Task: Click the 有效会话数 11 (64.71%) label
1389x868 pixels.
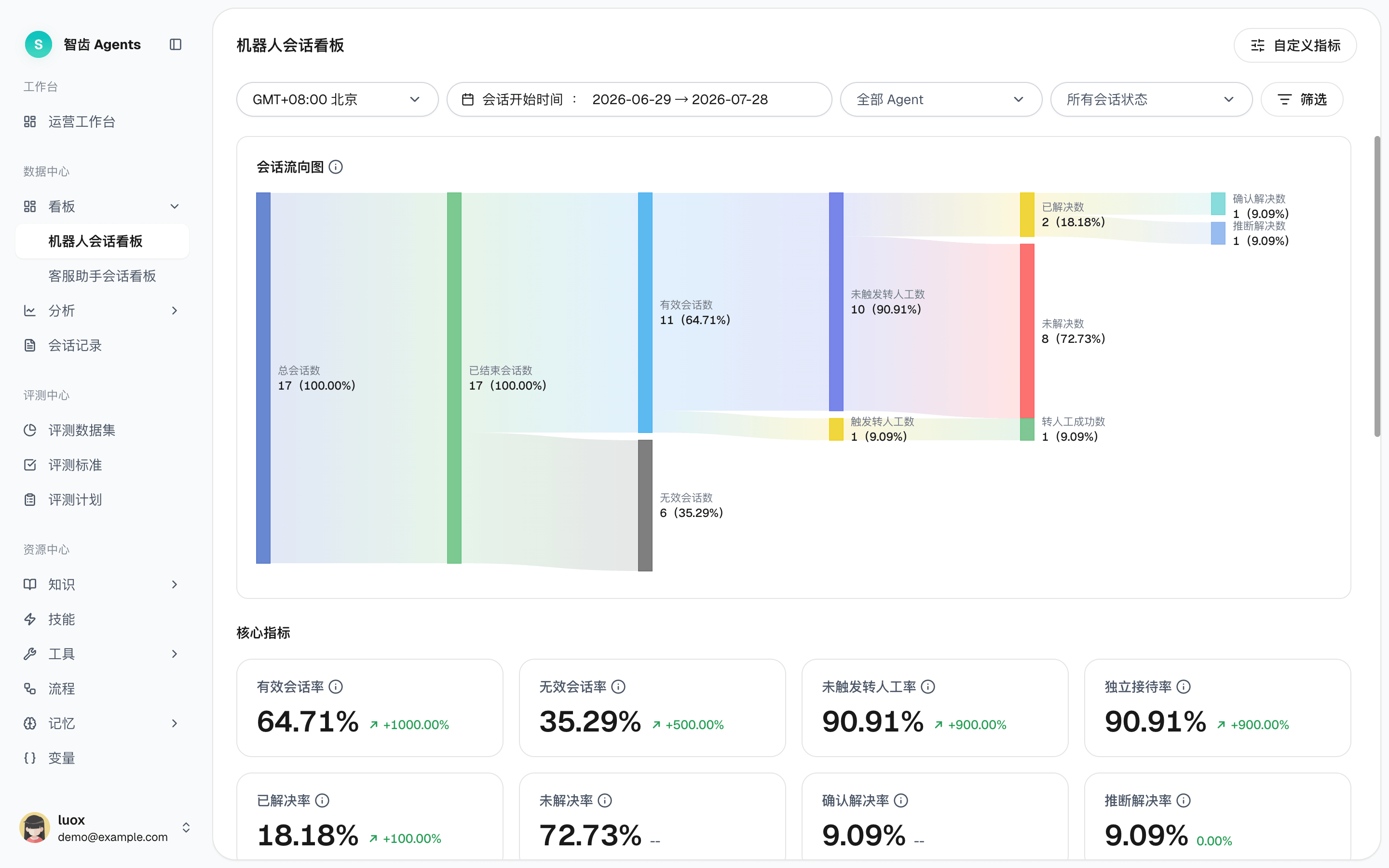Action: [x=694, y=312]
